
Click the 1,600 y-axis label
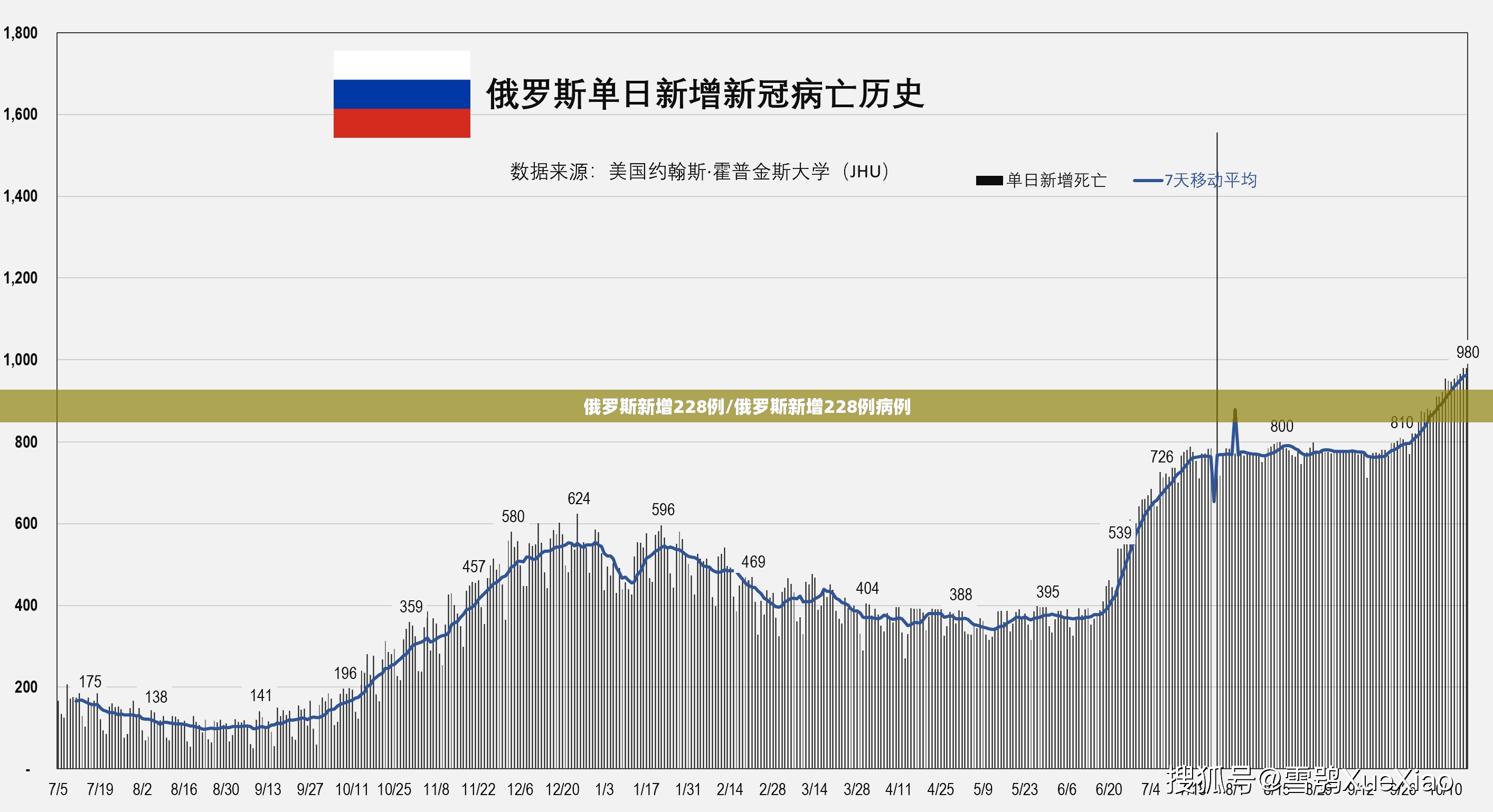pos(20,114)
